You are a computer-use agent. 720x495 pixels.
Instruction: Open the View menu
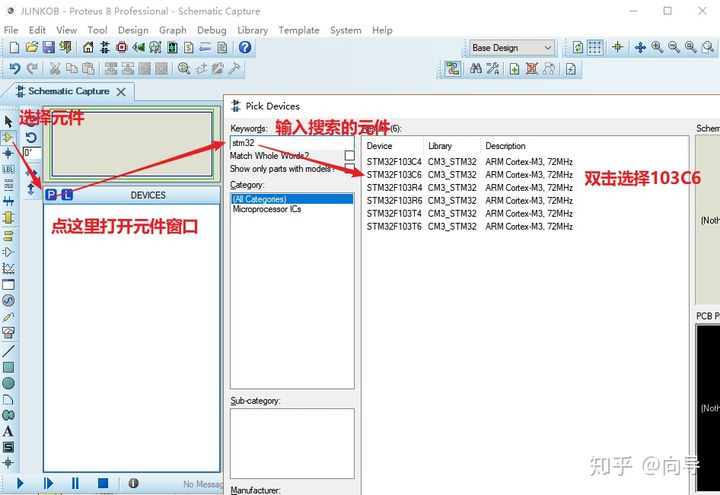[x=67, y=30]
